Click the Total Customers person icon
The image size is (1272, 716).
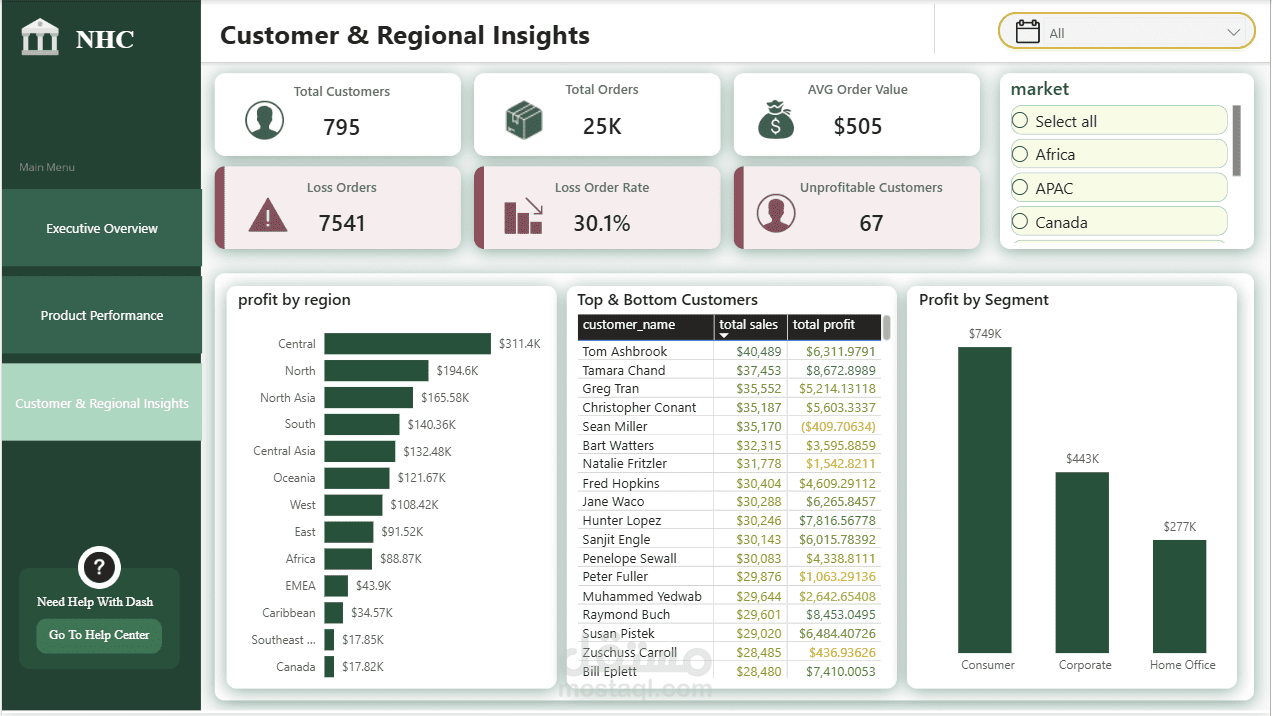coord(264,121)
